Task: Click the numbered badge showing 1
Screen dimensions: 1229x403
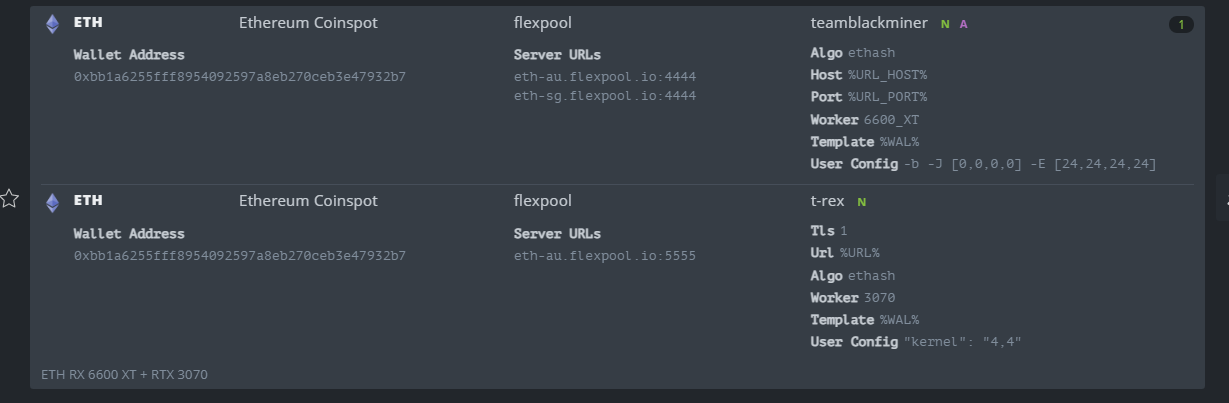Action: [x=1180, y=24]
